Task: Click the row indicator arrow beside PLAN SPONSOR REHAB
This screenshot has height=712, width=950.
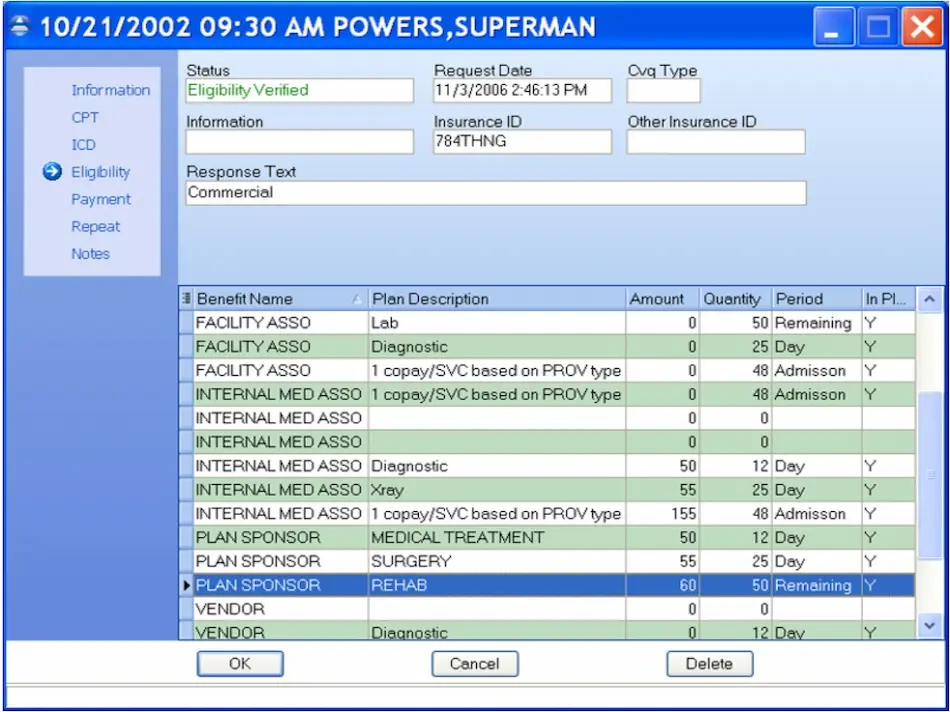Action: (x=188, y=585)
